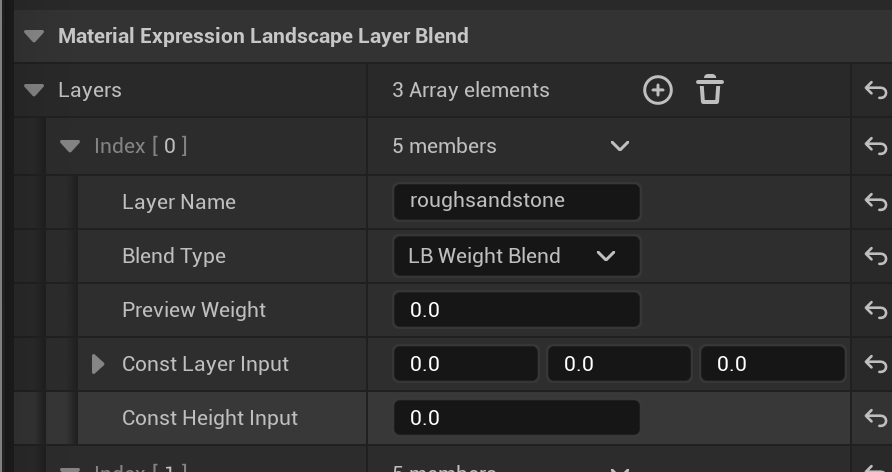The width and height of the screenshot is (892, 472).
Task: Open the Index 0 members options dropdown
Action: click(x=620, y=146)
